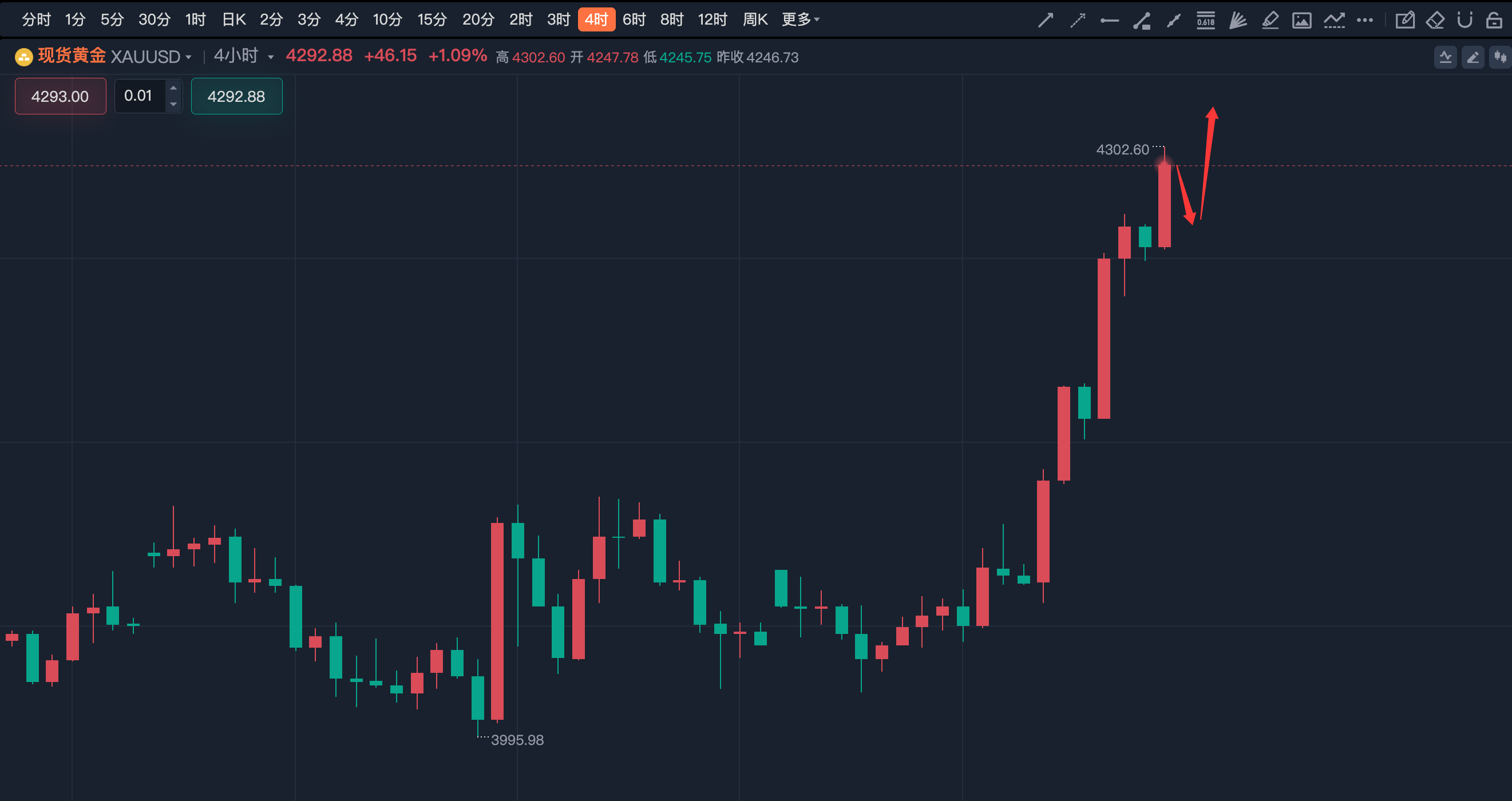Screen dimensions: 1512x801
Task: Expand the 更多 timeframe dropdown
Action: click(x=801, y=19)
